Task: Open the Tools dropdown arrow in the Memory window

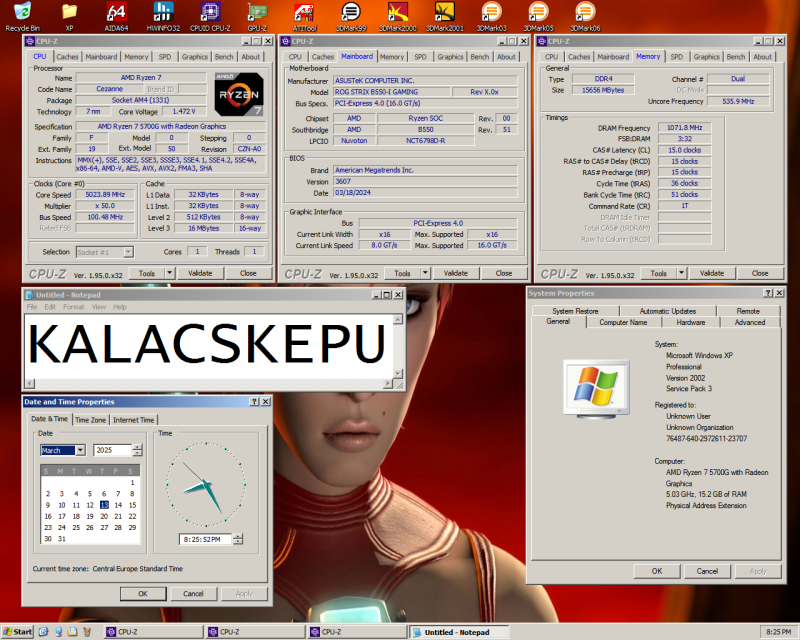Action: 682,273
